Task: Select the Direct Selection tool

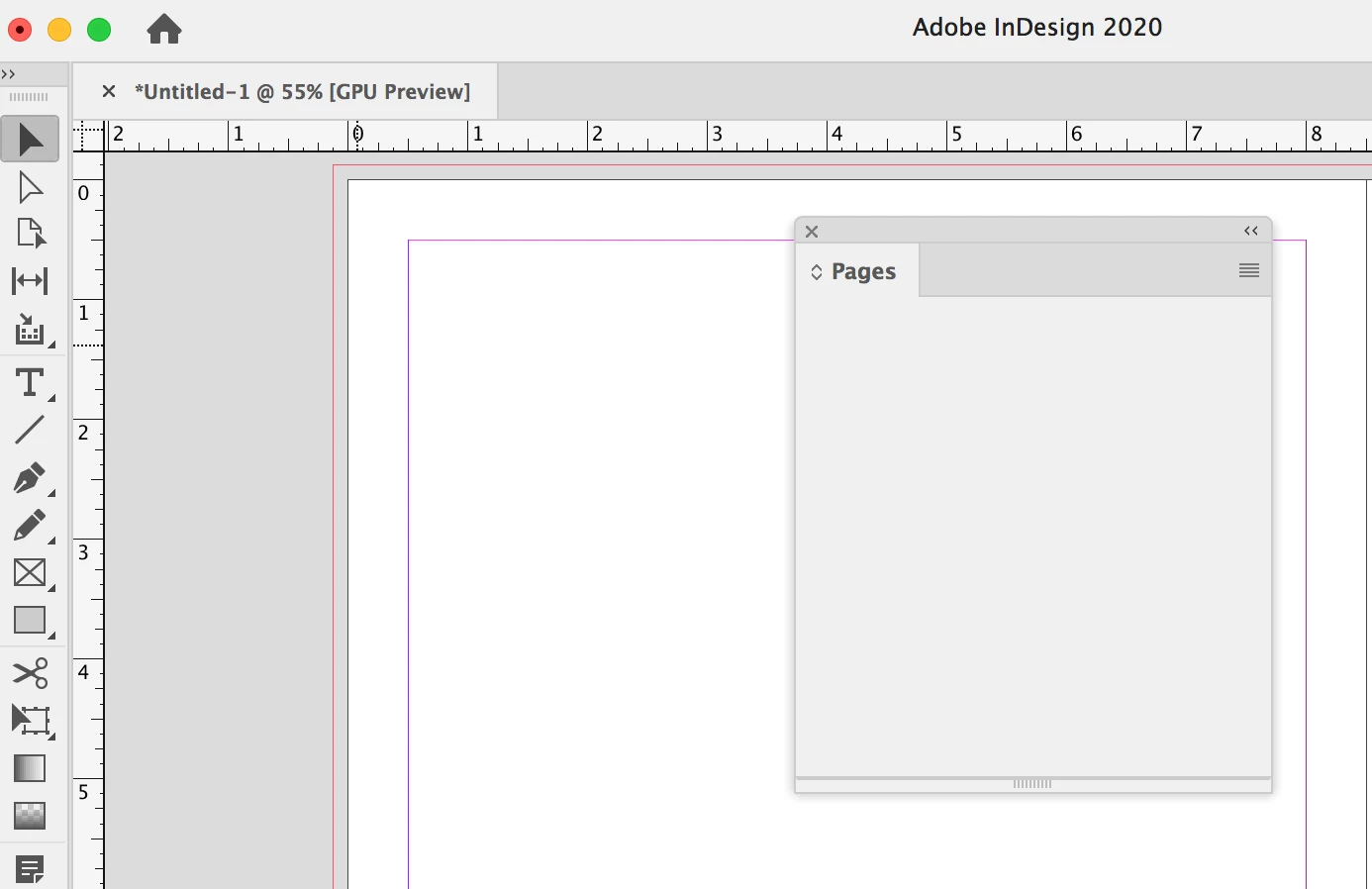Action: click(30, 186)
